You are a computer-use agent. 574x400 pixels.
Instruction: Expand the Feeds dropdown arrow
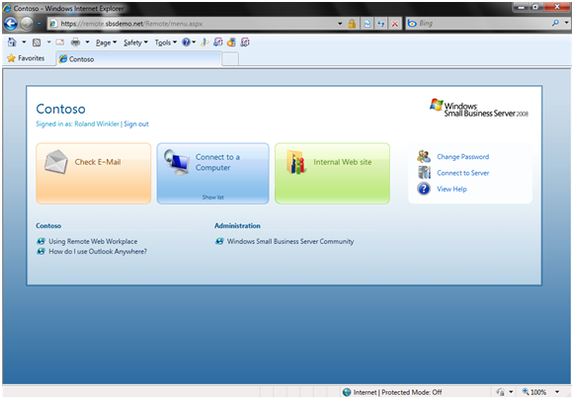[x=49, y=42]
